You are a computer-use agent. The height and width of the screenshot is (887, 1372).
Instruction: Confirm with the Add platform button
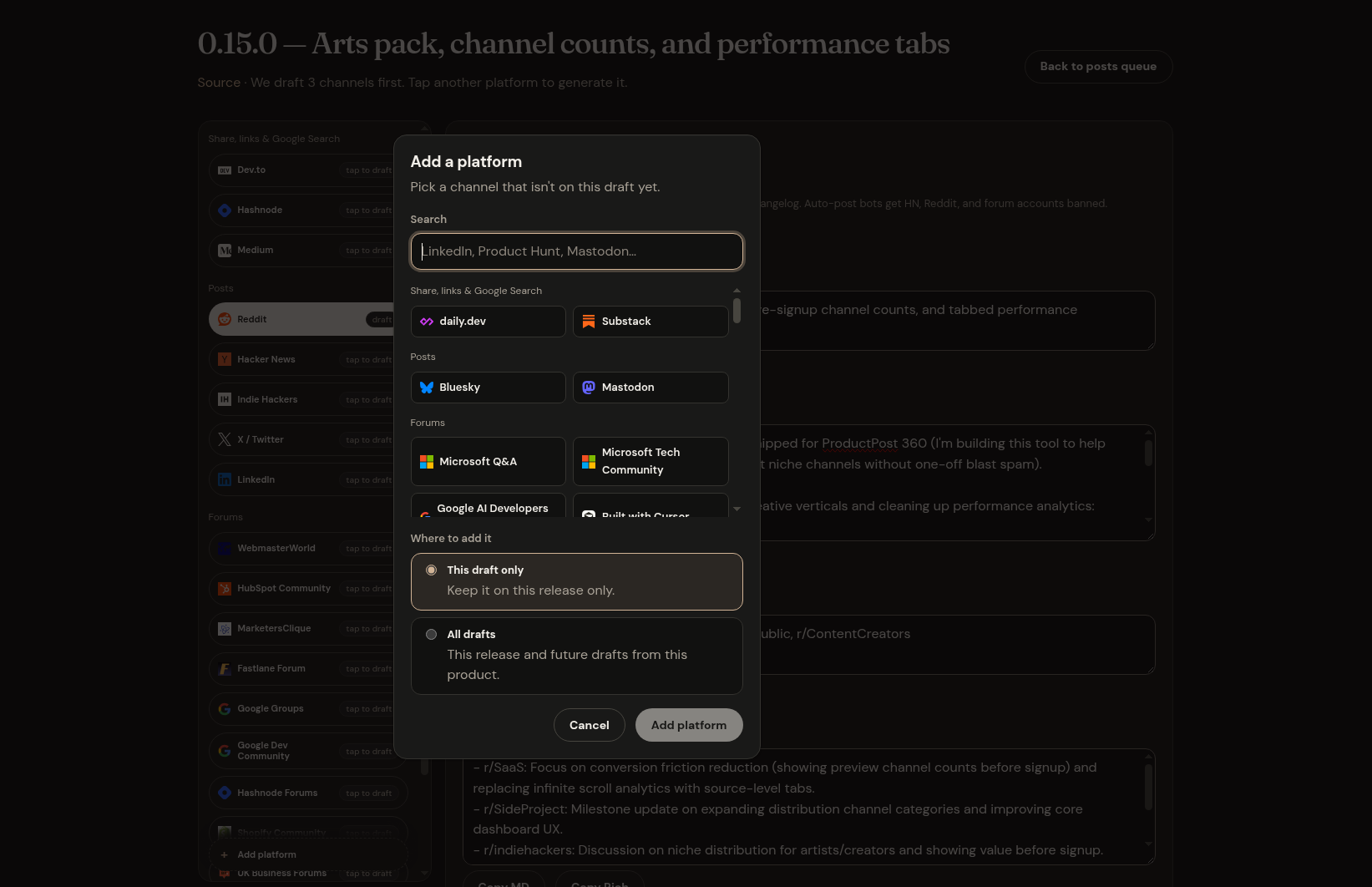click(689, 725)
